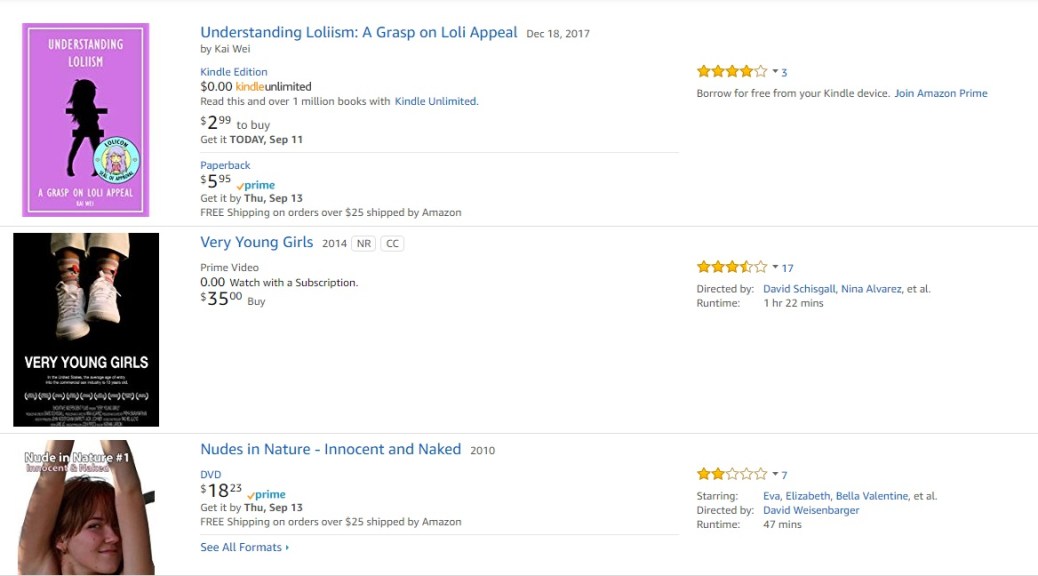Viewport: 1038px width, 576px height.
Task: Click the star rating of the Kai Wei book
Action: [x=731, y=71]
